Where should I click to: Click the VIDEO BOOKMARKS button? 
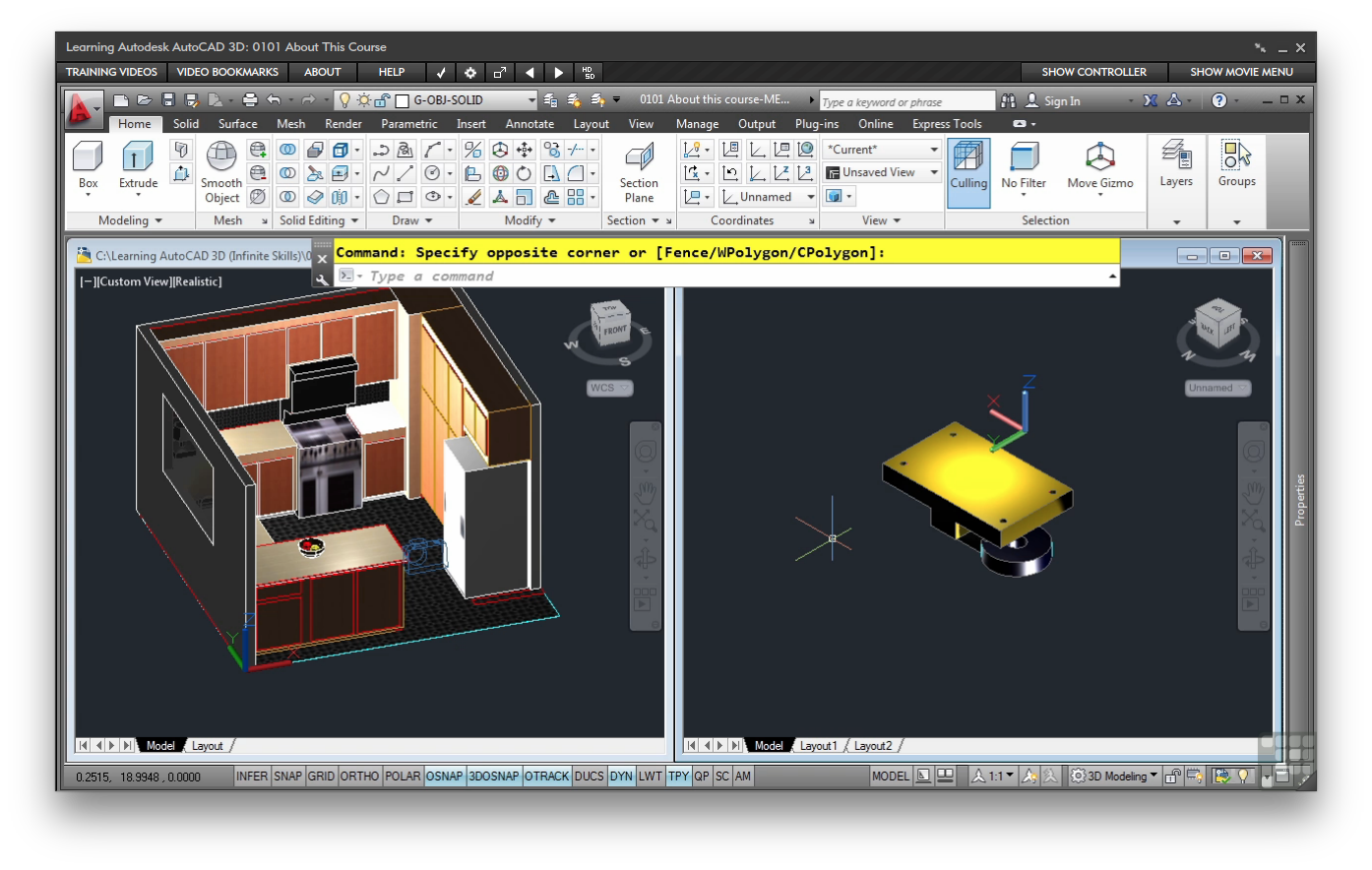227,72
